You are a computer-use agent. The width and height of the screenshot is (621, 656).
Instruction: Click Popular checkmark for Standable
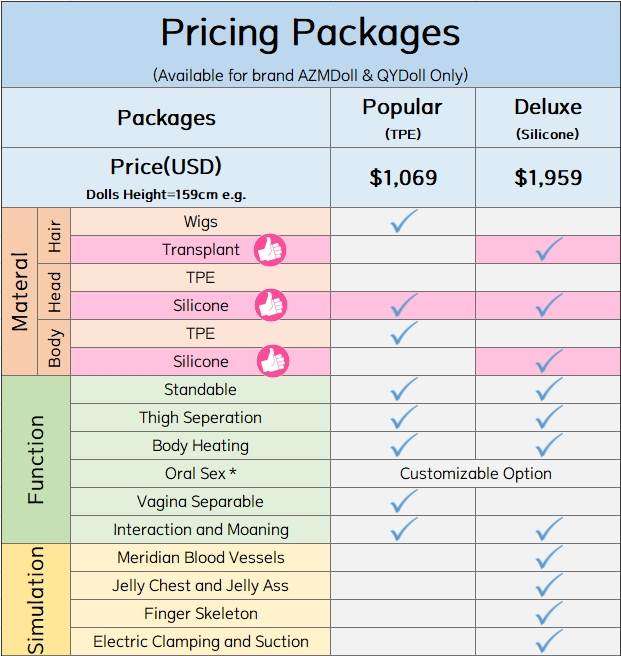point(403,390)
